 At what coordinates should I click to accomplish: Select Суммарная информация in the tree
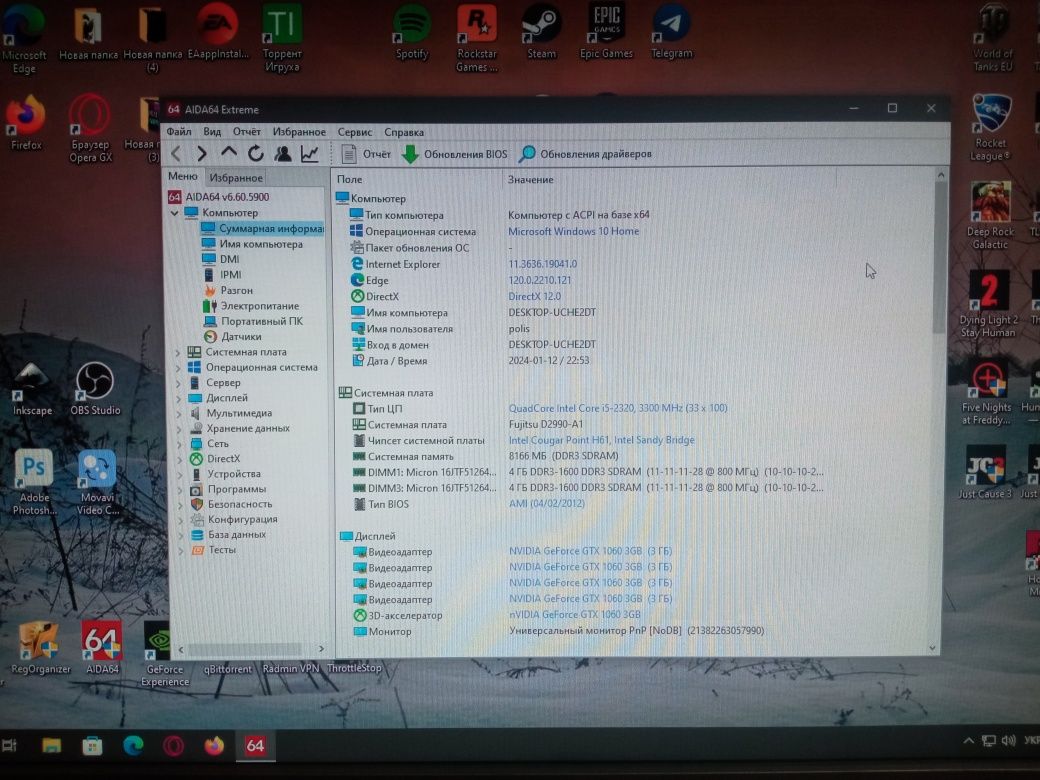[263, 228]
